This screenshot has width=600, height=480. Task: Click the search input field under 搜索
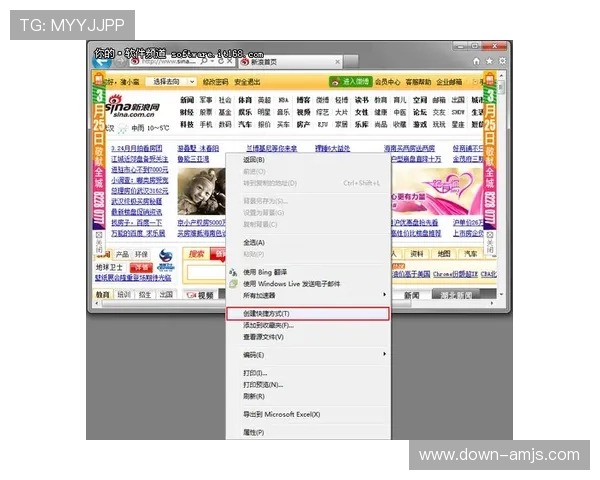[206, 272]
